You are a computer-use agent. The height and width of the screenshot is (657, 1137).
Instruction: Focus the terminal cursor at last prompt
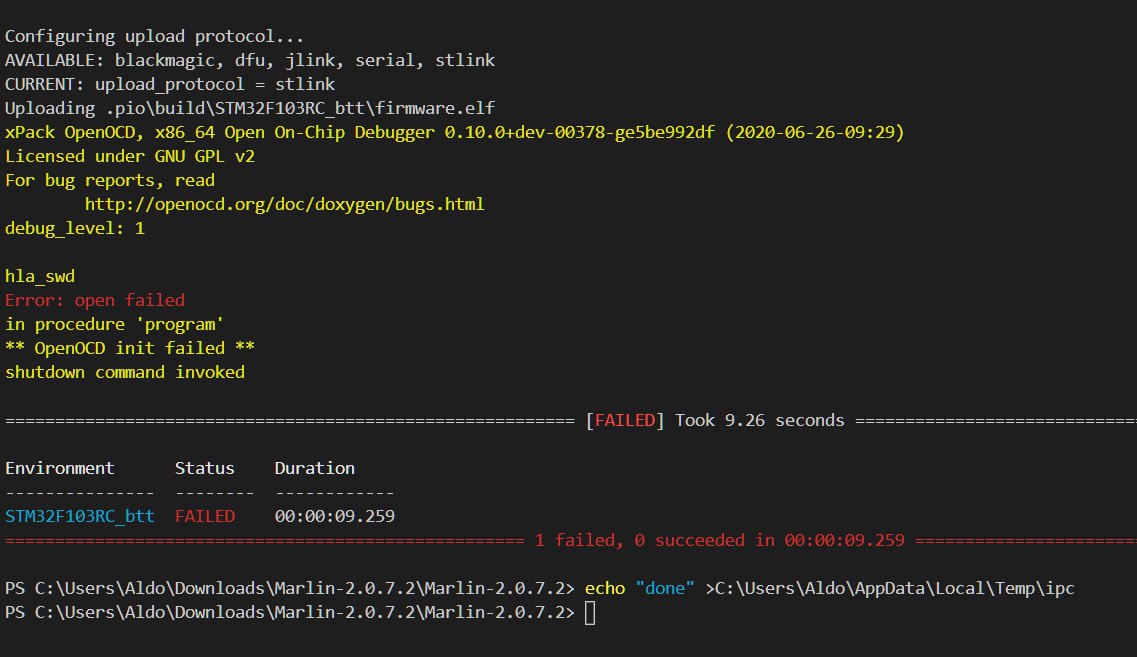click(x=590, y=613)
